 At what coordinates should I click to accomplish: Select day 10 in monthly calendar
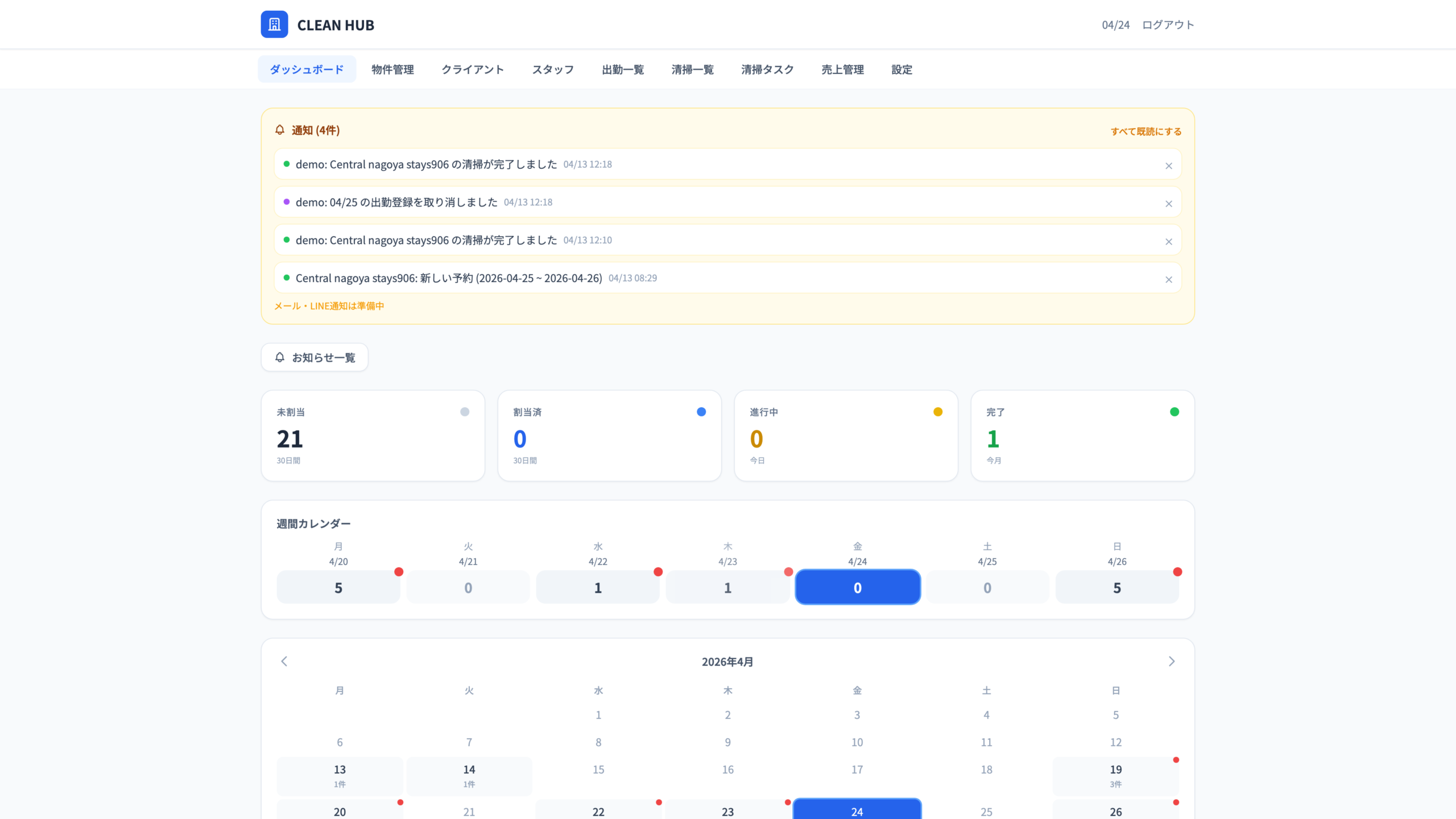point(857,742)
